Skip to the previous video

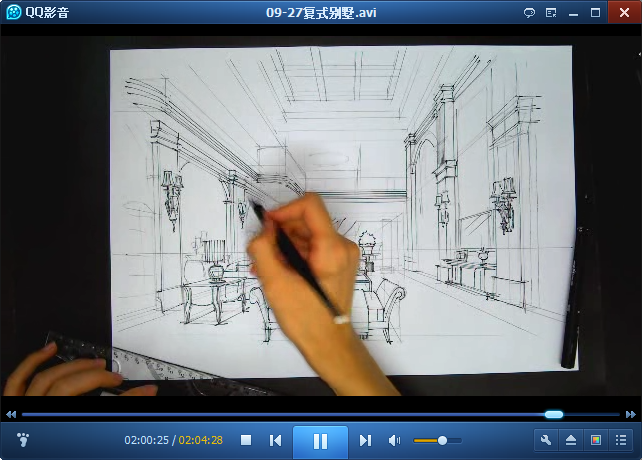(x=275, y=440)
